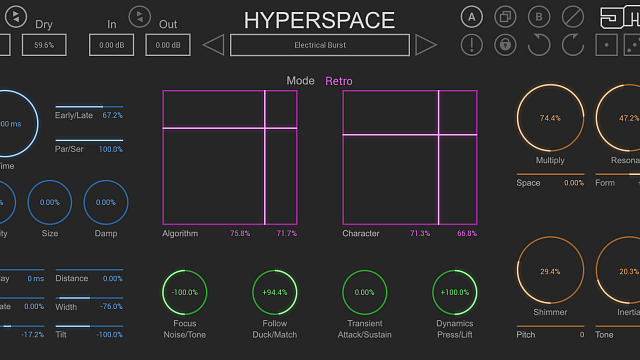Click the Size knob
640x360 pixels.
[x=50, y=202]
